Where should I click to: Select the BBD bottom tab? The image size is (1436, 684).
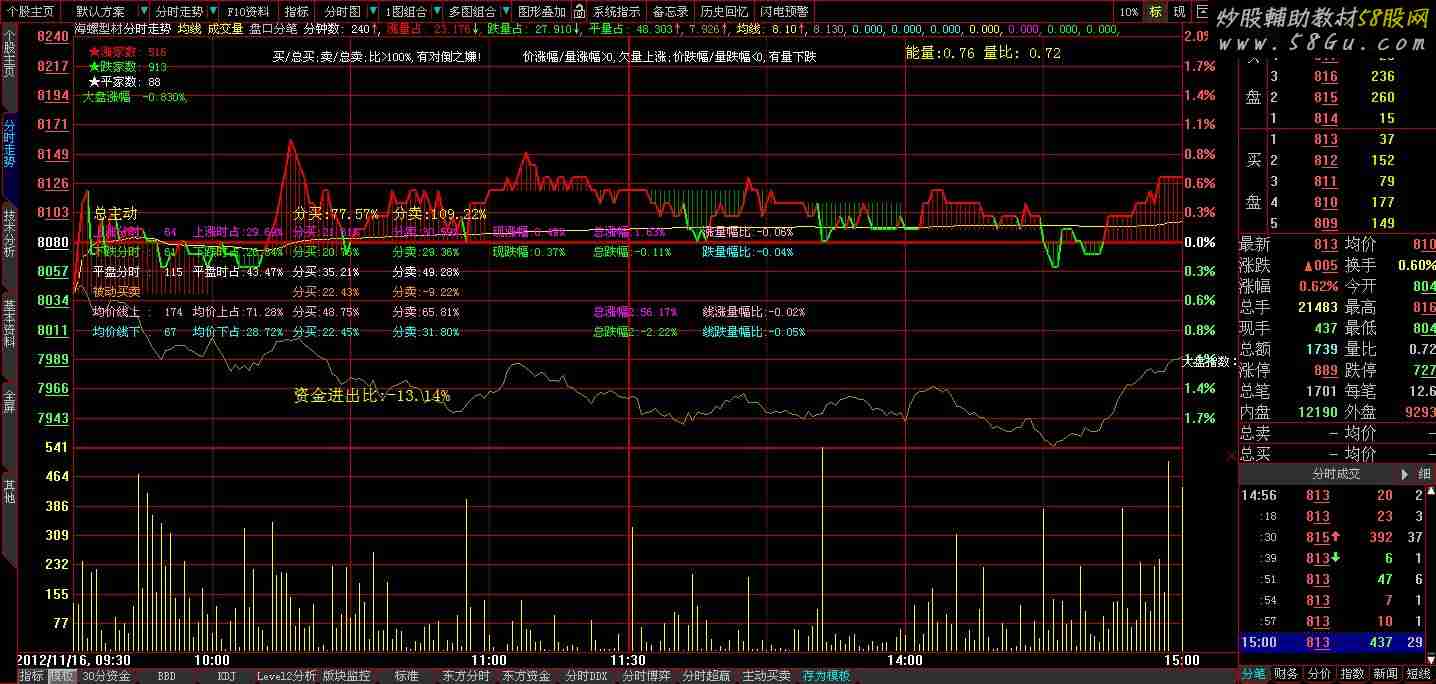click(166, 676)
